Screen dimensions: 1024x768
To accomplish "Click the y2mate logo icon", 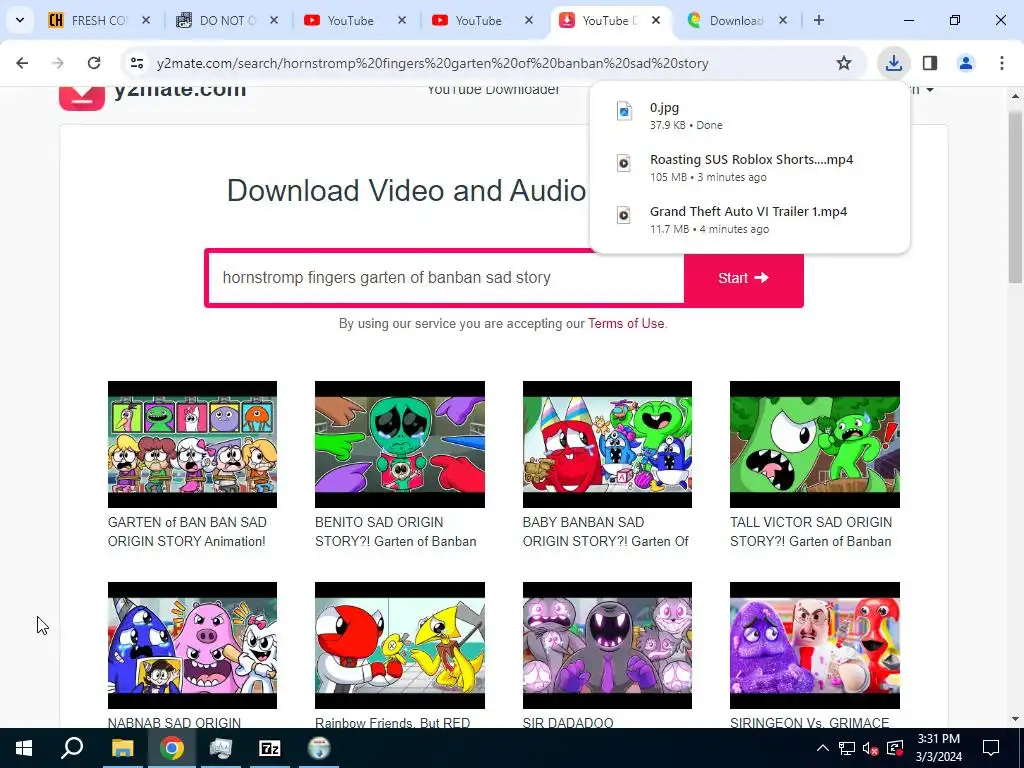I will (82, 97).
